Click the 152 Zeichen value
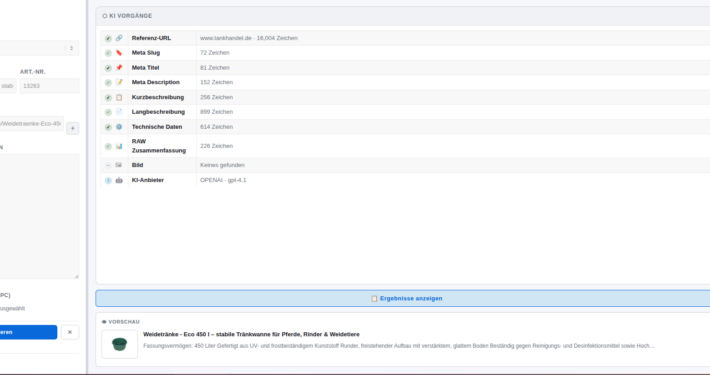The height and width of the screenshot is (375, 710). point(216,82)
